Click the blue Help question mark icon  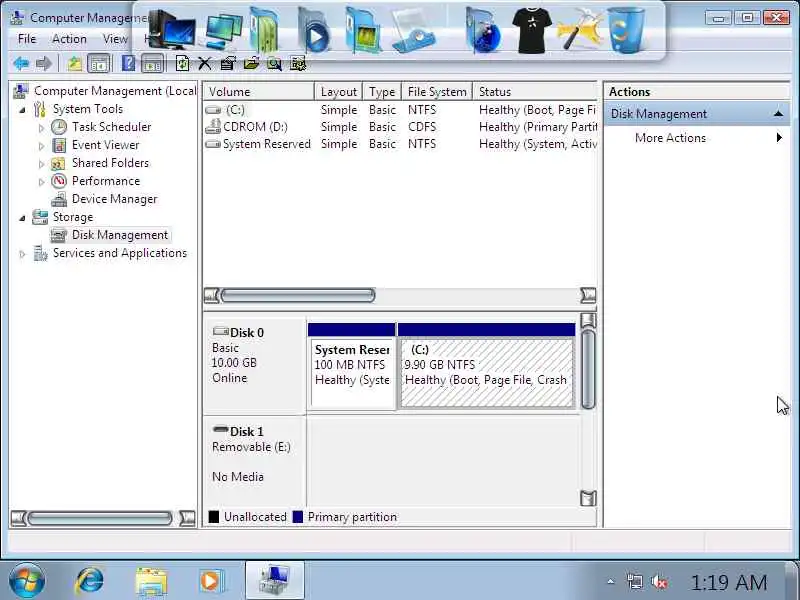(x=128, y=64)
